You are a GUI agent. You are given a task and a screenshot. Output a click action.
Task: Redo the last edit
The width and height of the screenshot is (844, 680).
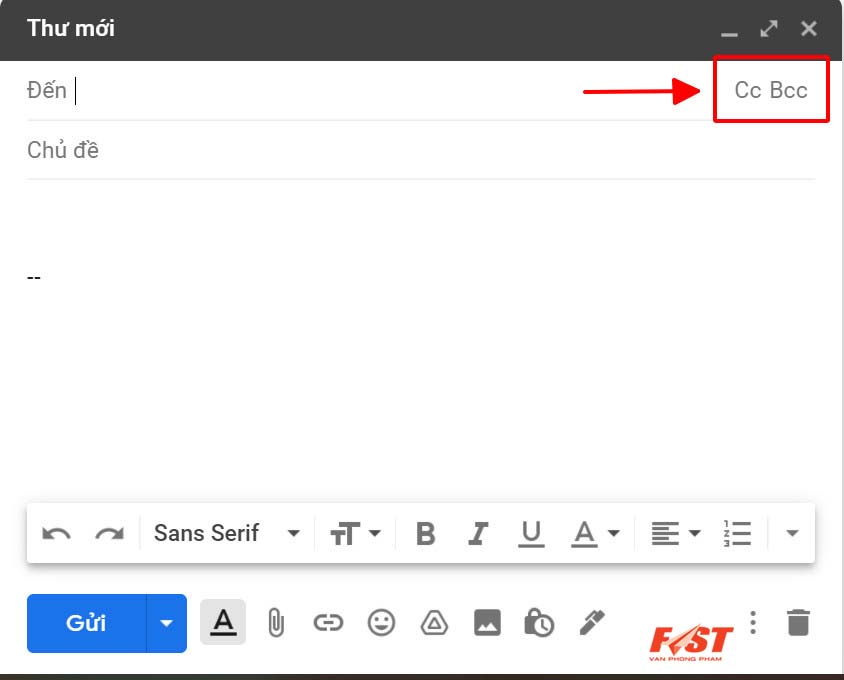[109, 534]
